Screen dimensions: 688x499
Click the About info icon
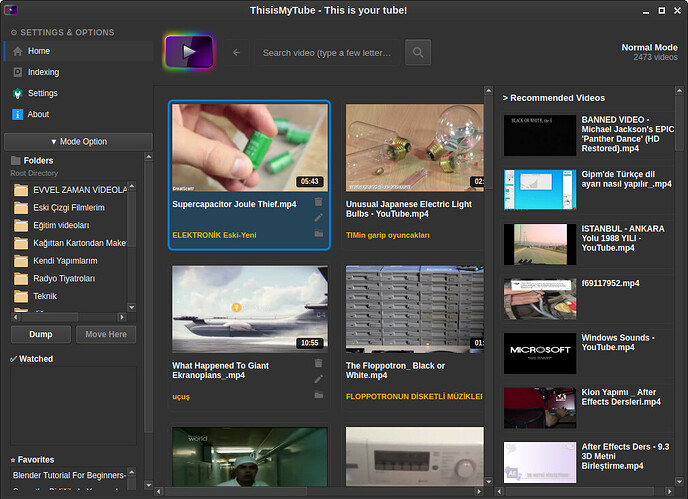coord(18,114)
